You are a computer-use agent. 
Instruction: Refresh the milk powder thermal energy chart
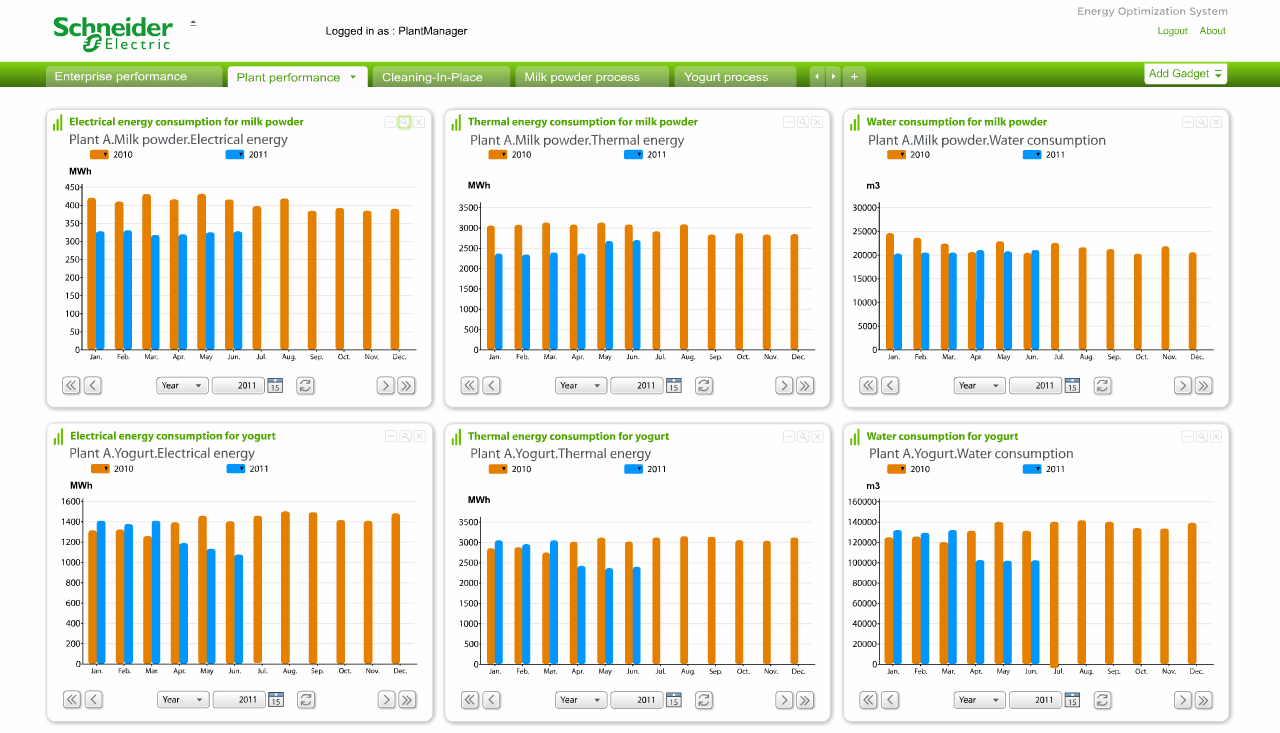click(x=704, y=385)
